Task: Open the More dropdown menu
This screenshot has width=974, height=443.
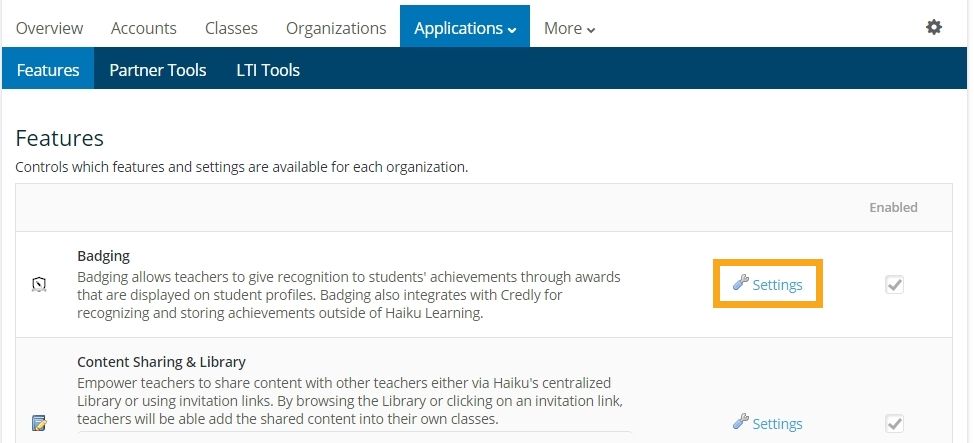Action: coord(569,28)
